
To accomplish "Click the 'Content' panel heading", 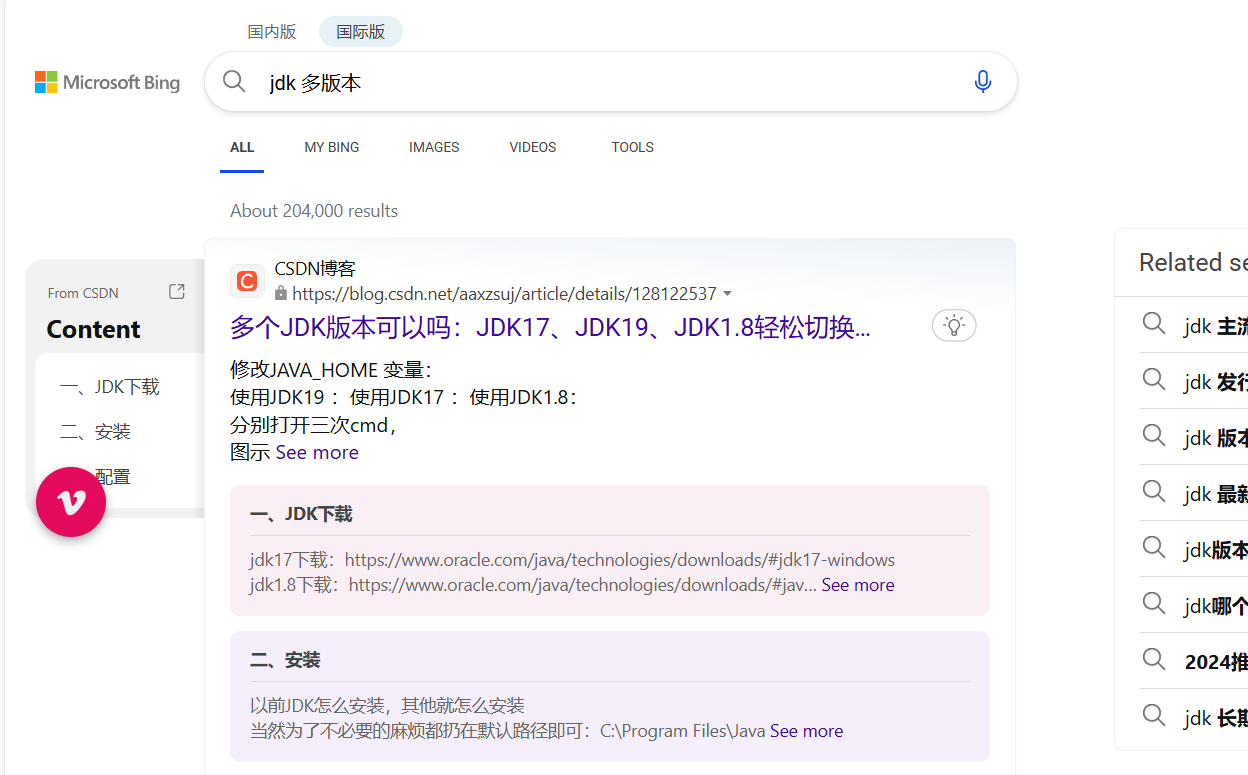I will [x=93, y=329].
